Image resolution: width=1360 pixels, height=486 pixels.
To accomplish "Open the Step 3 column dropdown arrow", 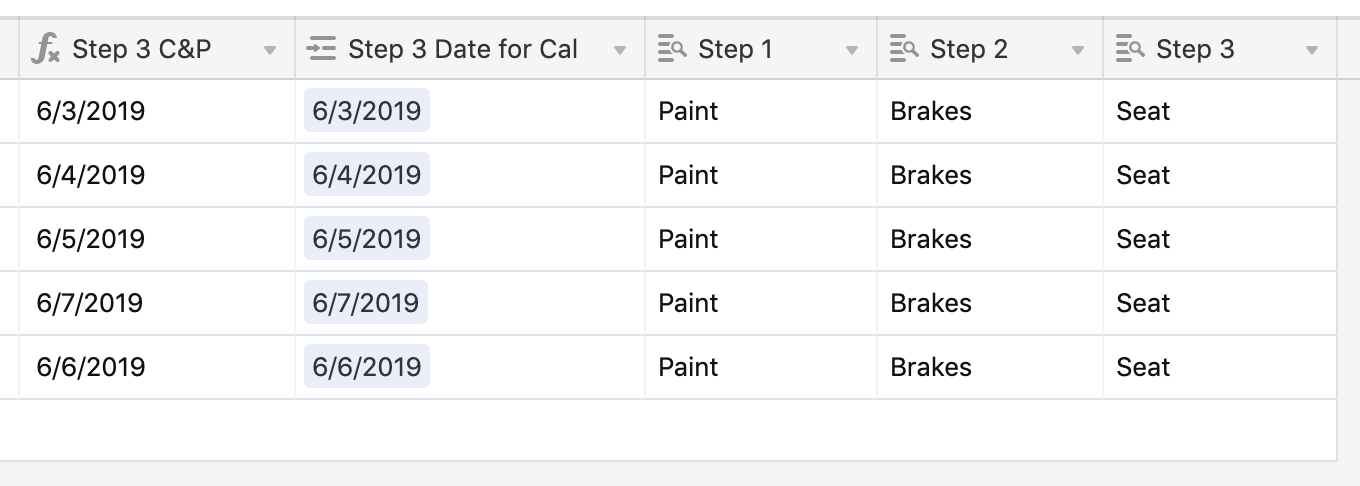I will 1312,50.
